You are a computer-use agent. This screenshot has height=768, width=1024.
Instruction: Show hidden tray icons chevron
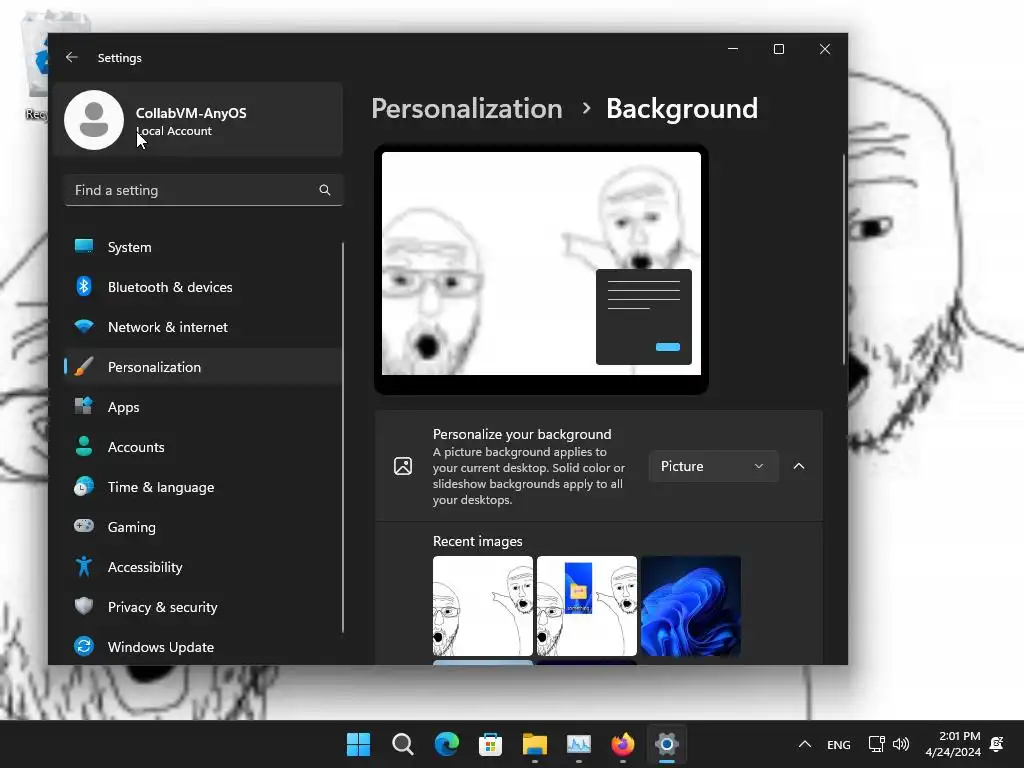(x=805, y=744)
